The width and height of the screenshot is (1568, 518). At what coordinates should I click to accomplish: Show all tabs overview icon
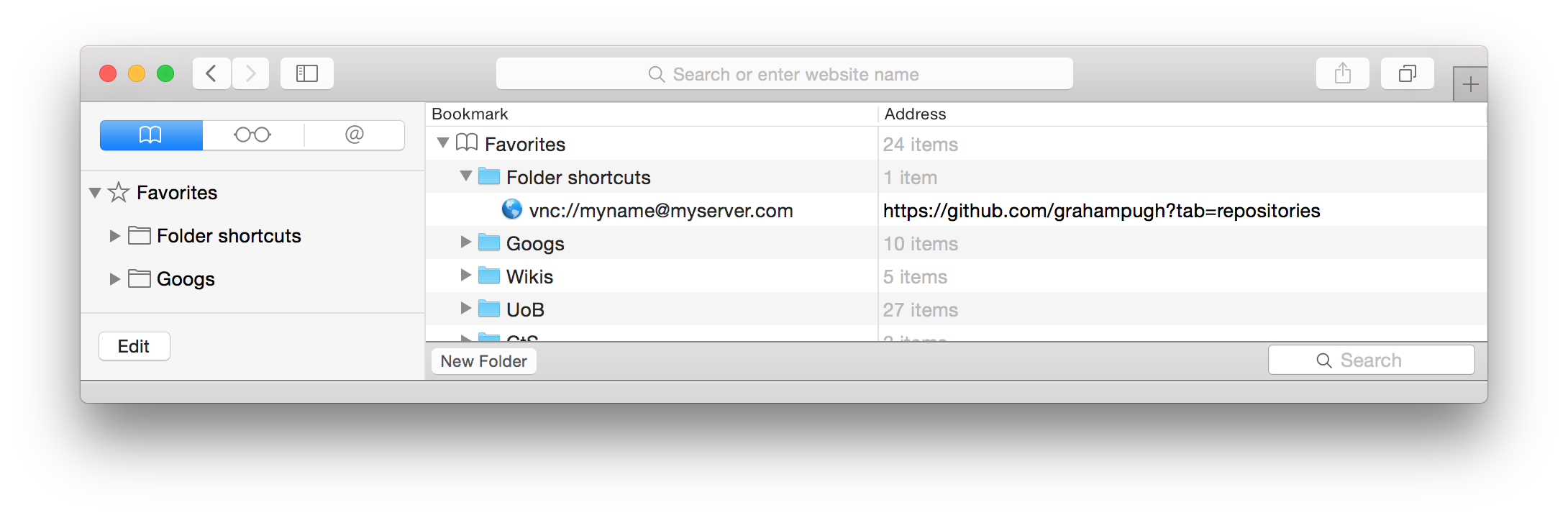(1408, 73)
